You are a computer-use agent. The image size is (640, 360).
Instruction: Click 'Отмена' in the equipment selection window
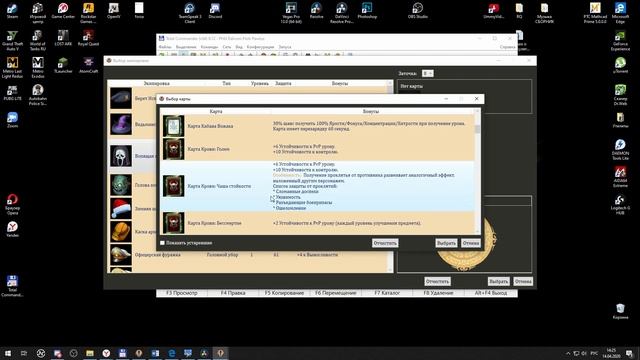[x=523, y=281]
